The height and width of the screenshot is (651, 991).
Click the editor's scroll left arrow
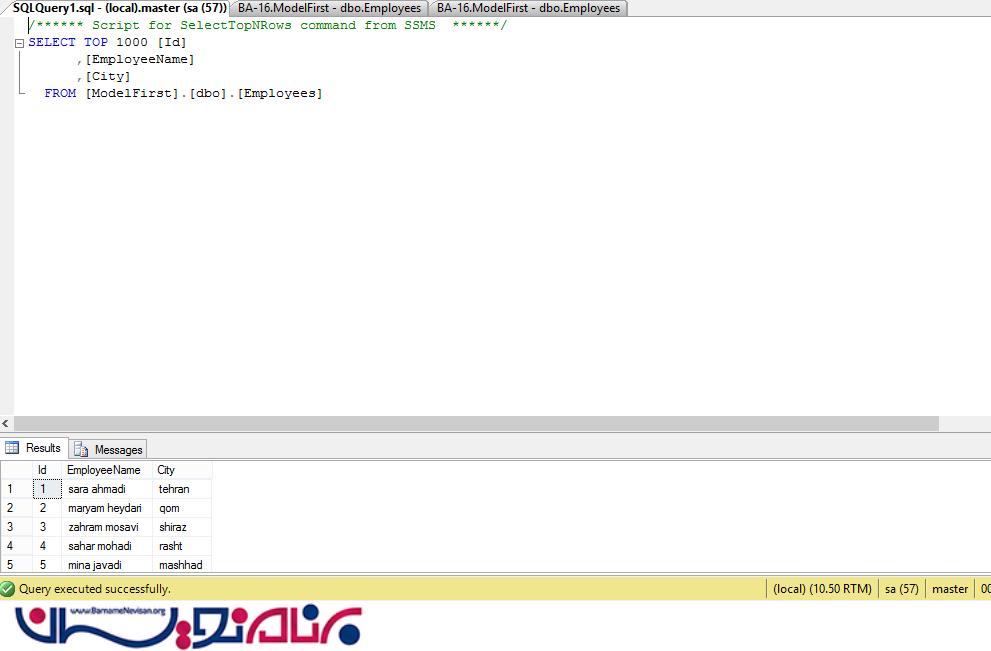6,424
